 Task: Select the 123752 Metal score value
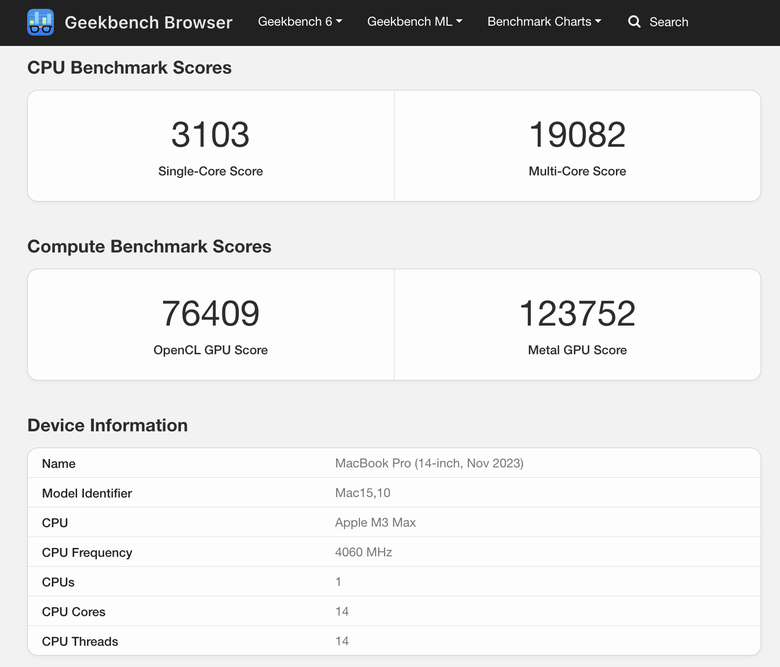(x=577, y=314)
